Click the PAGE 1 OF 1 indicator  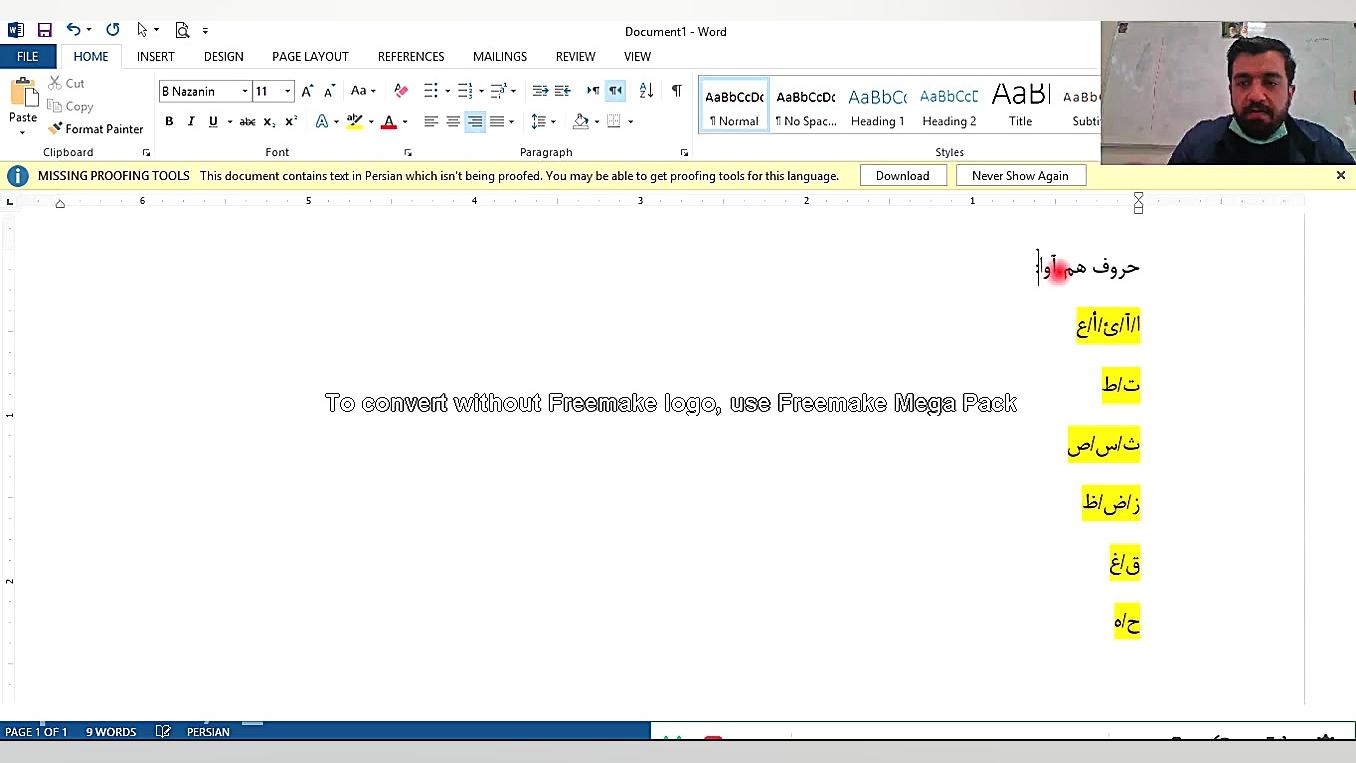[x=36, y=732]
